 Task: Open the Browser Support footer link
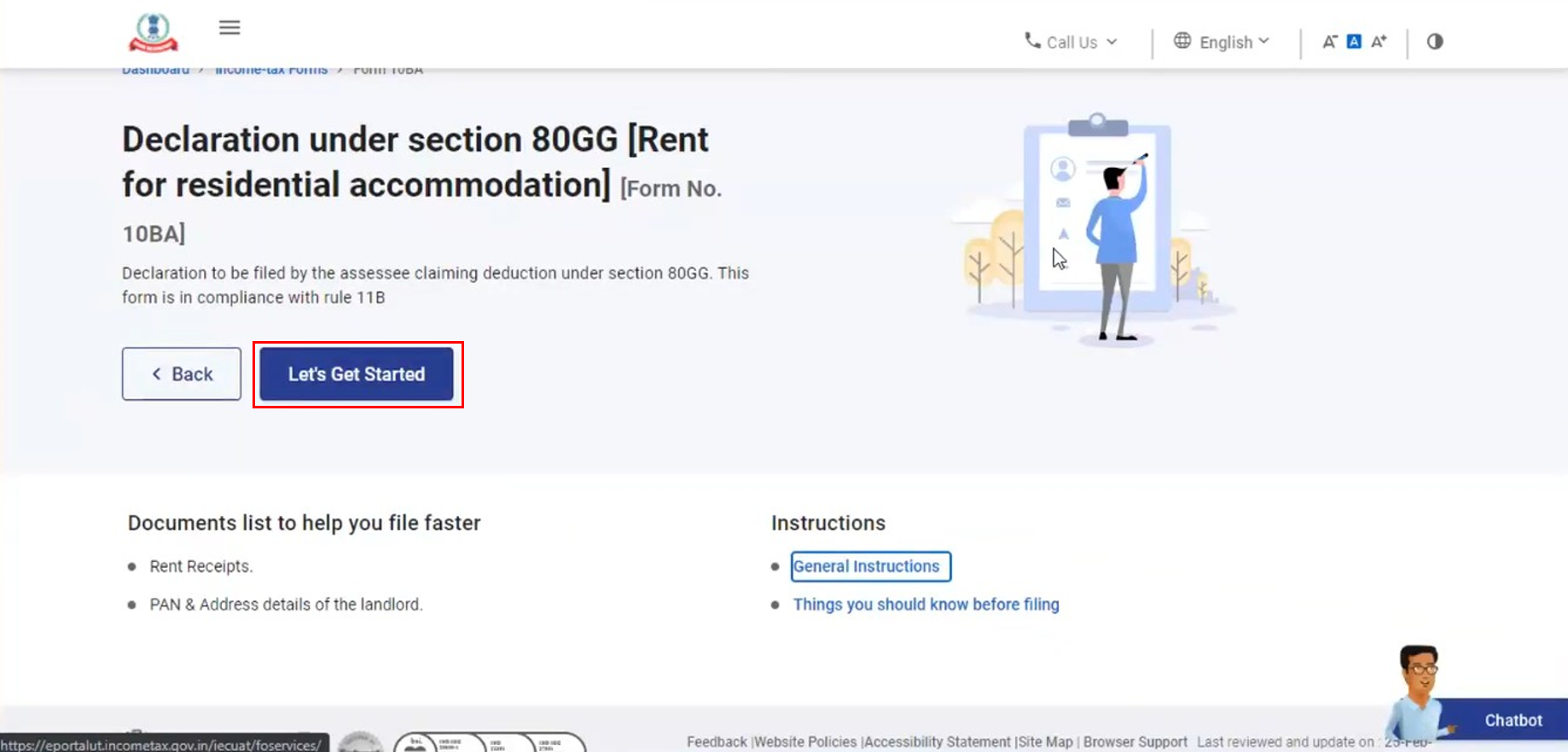coord(1135,742)
